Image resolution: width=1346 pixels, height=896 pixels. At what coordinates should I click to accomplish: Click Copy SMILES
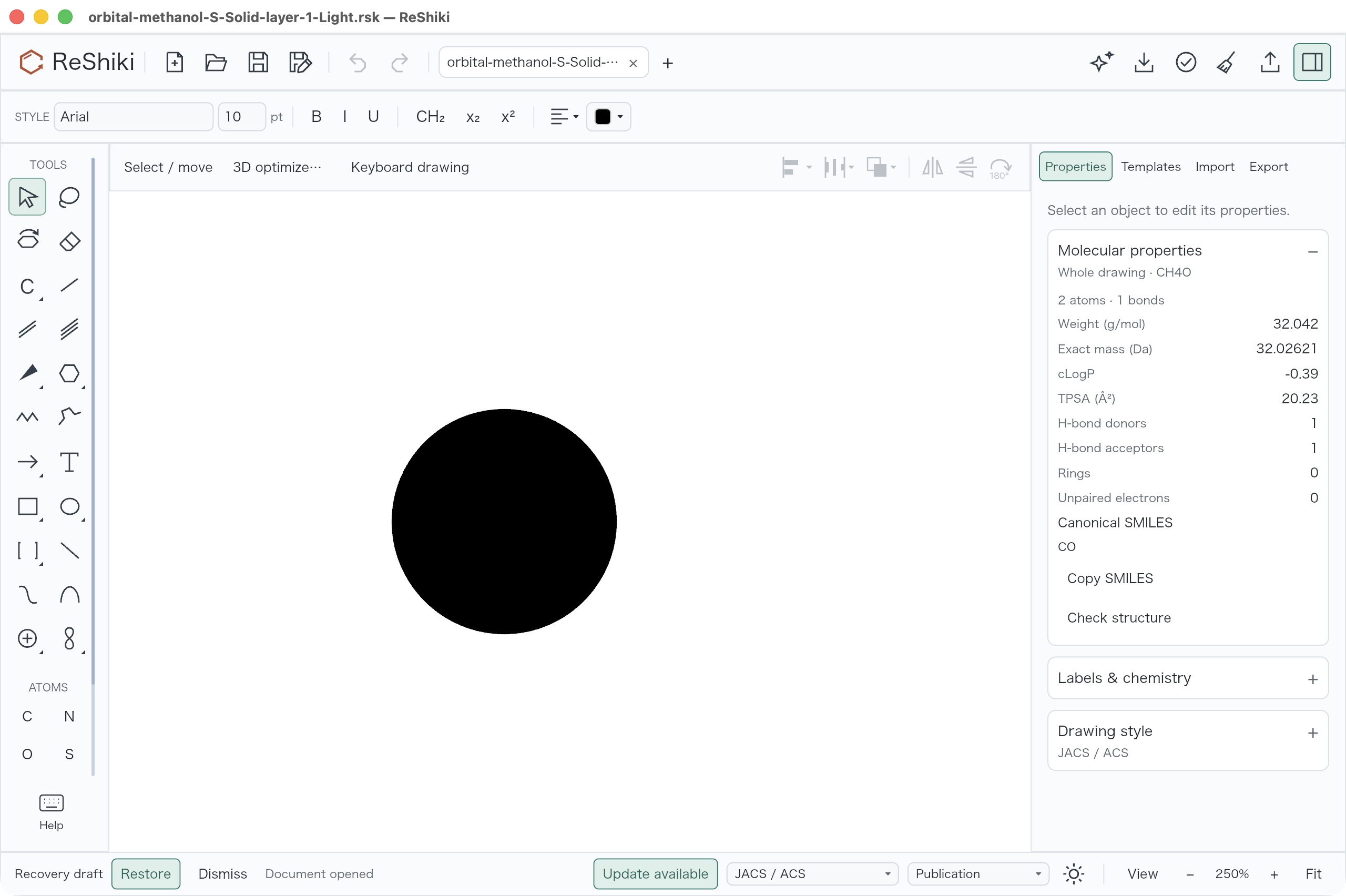click(x=1109, y=578)
